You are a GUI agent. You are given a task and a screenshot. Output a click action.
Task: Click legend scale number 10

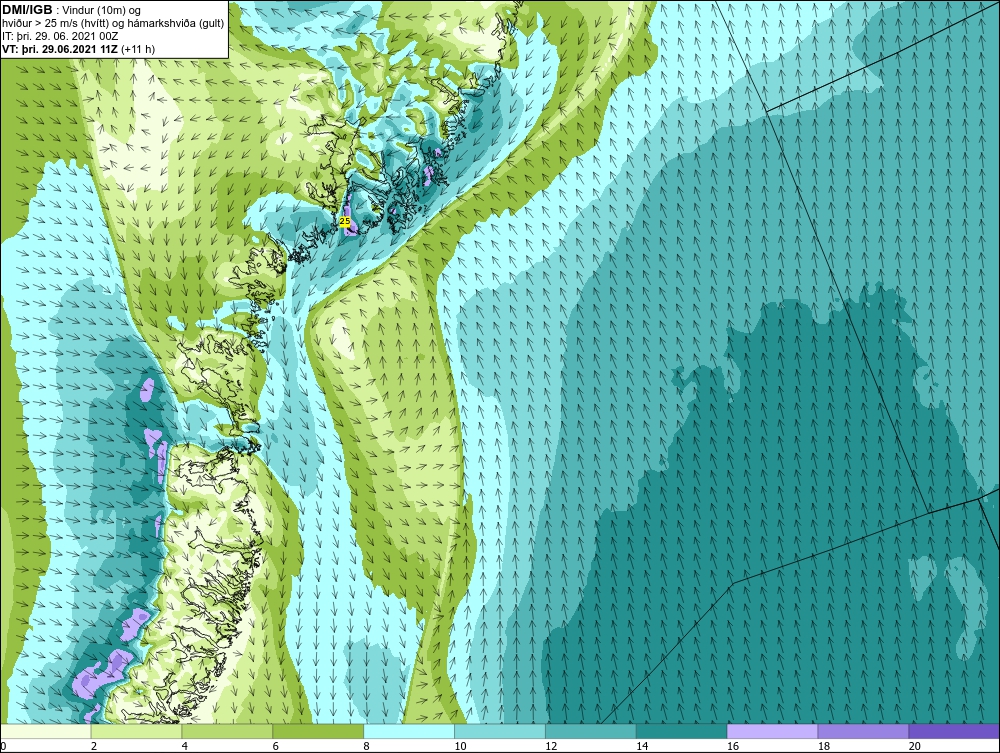coord(460,746)
